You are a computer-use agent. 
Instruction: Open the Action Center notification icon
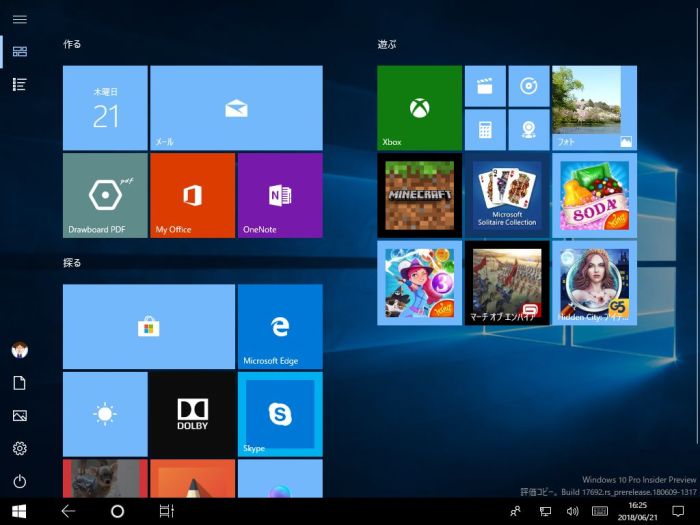pyautogui.click(x=678, y=511)
